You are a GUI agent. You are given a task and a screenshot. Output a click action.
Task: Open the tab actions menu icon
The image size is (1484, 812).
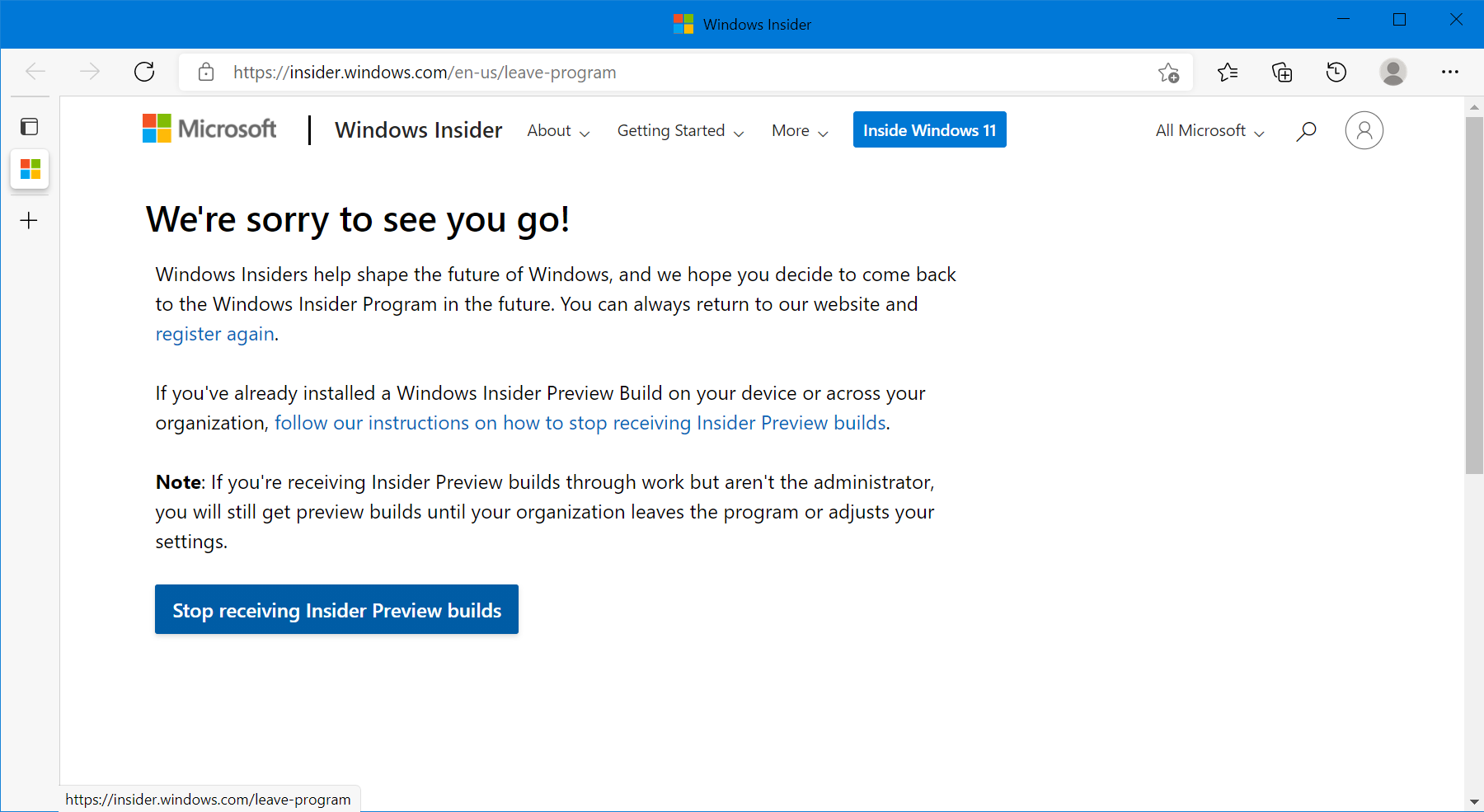[x=30, y=126]
